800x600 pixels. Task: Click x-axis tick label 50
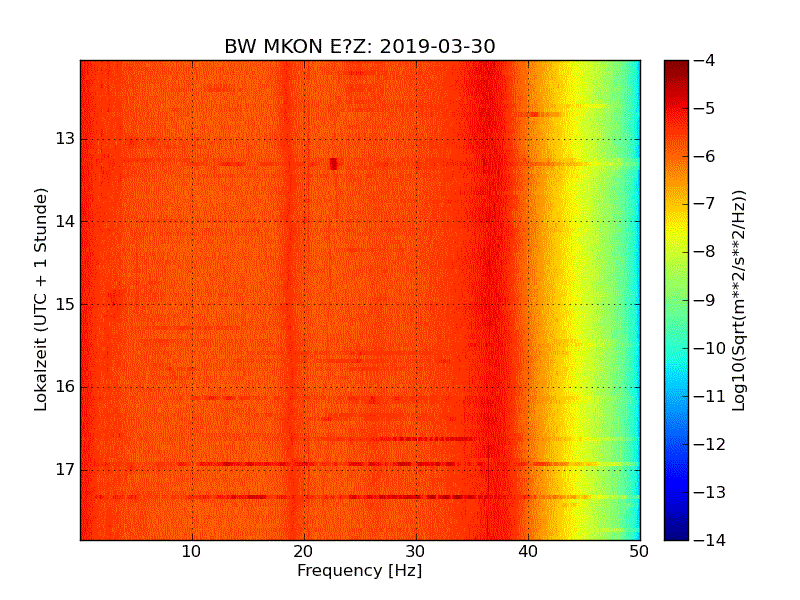coord(639,552)
